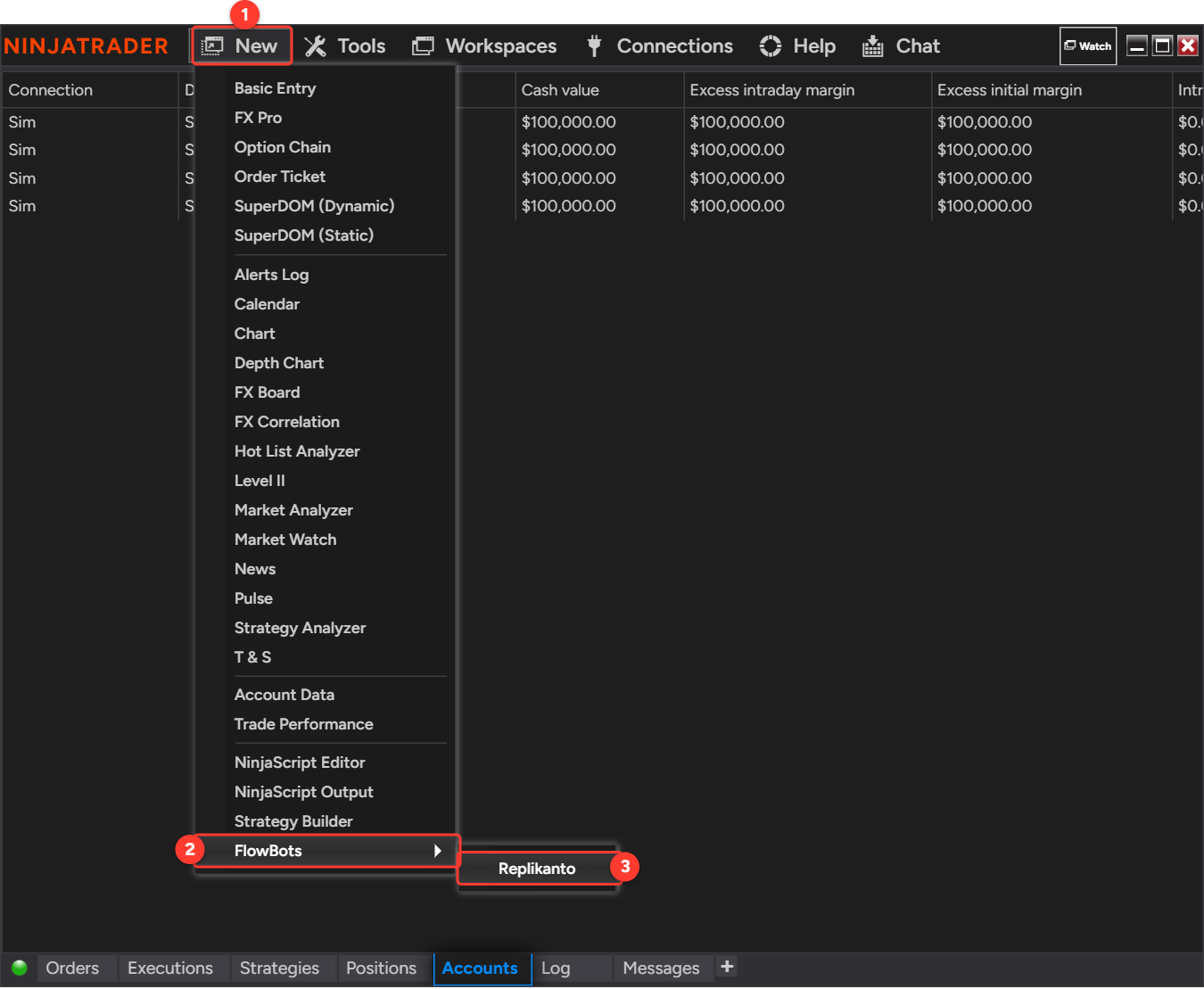
Task: Click the new-window icon beside New
Action: click(x=212, y=46)
